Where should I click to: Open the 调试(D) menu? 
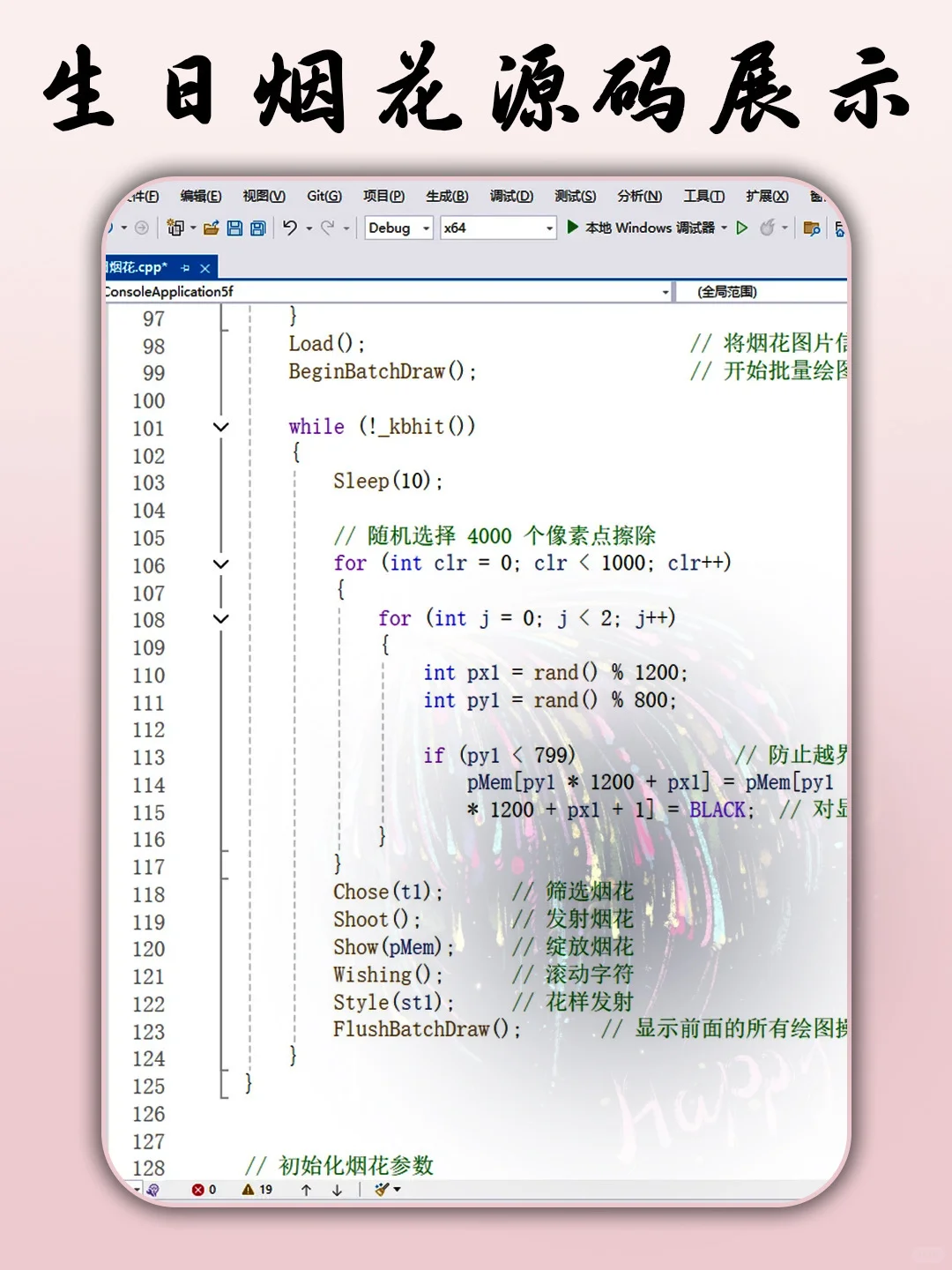(511, 196)
